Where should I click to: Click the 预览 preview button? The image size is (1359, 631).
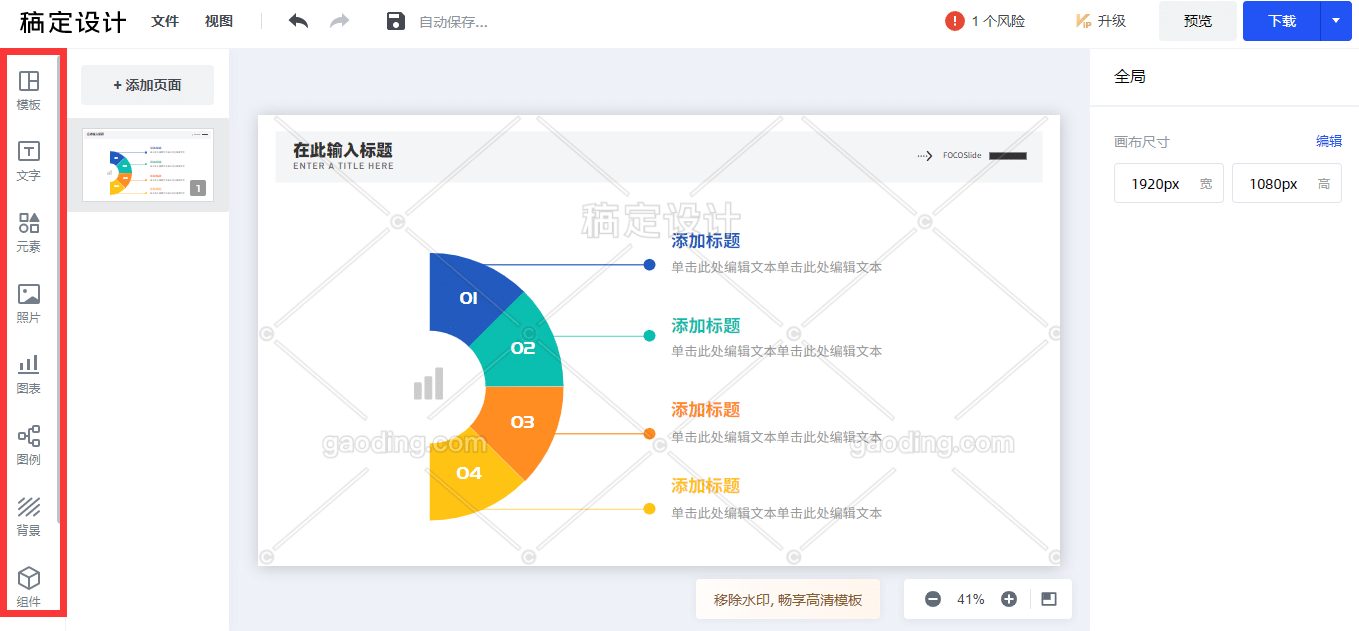point(1197,21)
